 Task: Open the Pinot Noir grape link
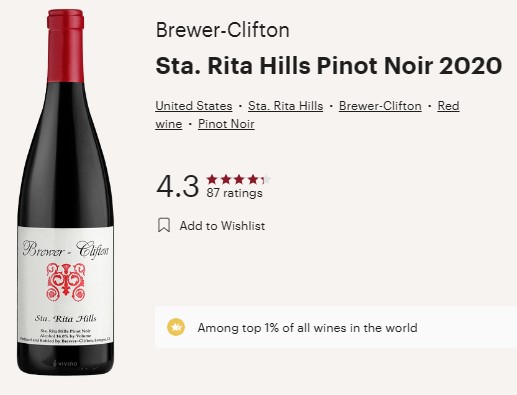(226, 124)
